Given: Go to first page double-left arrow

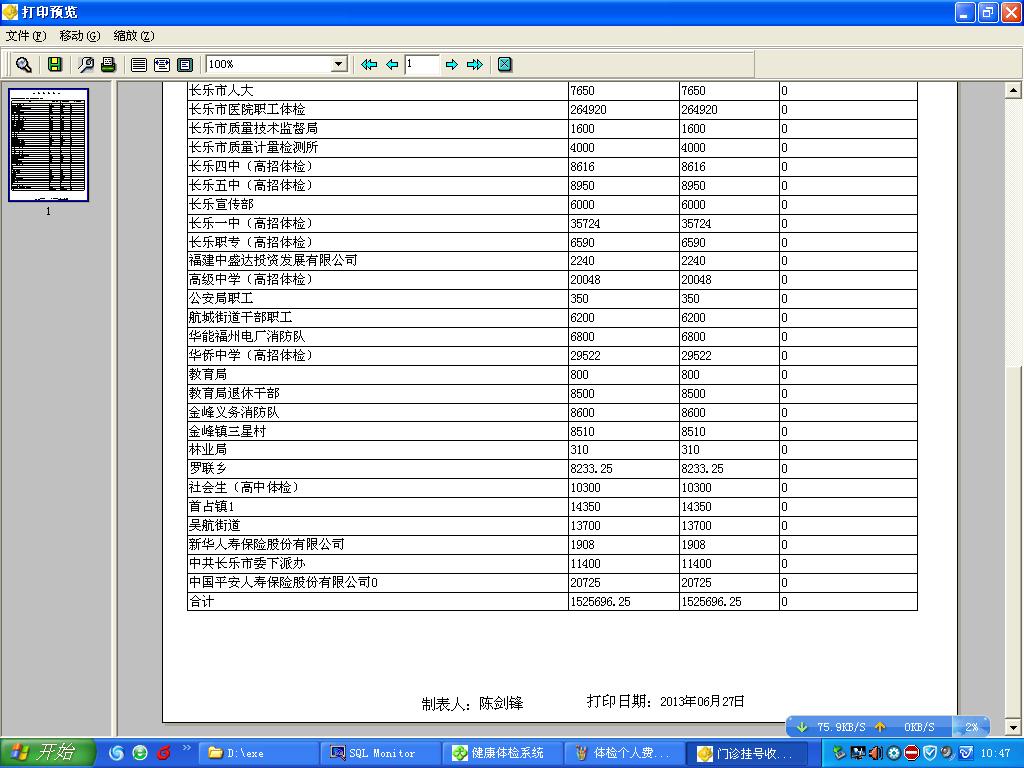Looking at the screenshot, I should 369,64.
